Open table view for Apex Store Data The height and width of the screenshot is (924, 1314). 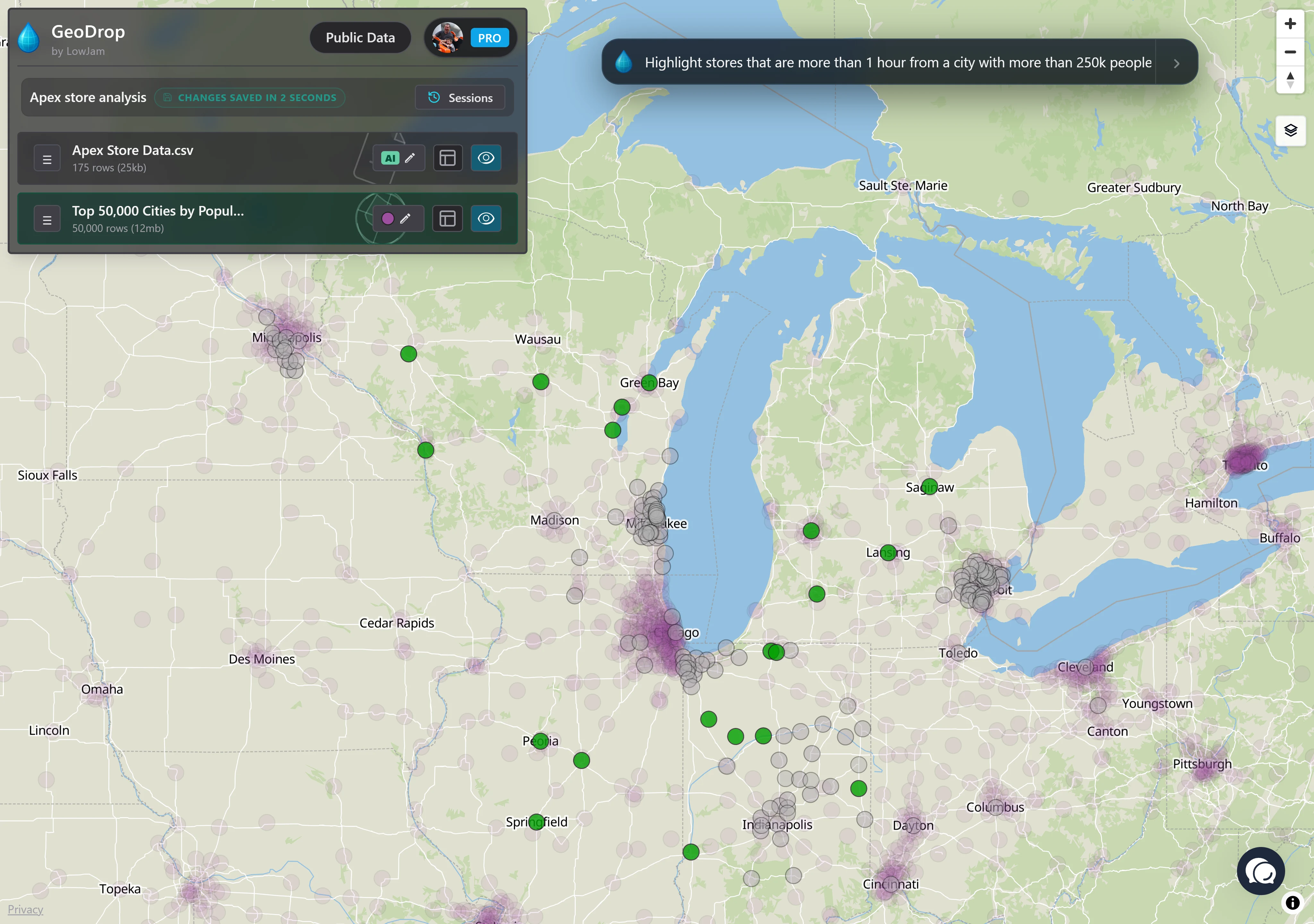click(x=447, y=158)
